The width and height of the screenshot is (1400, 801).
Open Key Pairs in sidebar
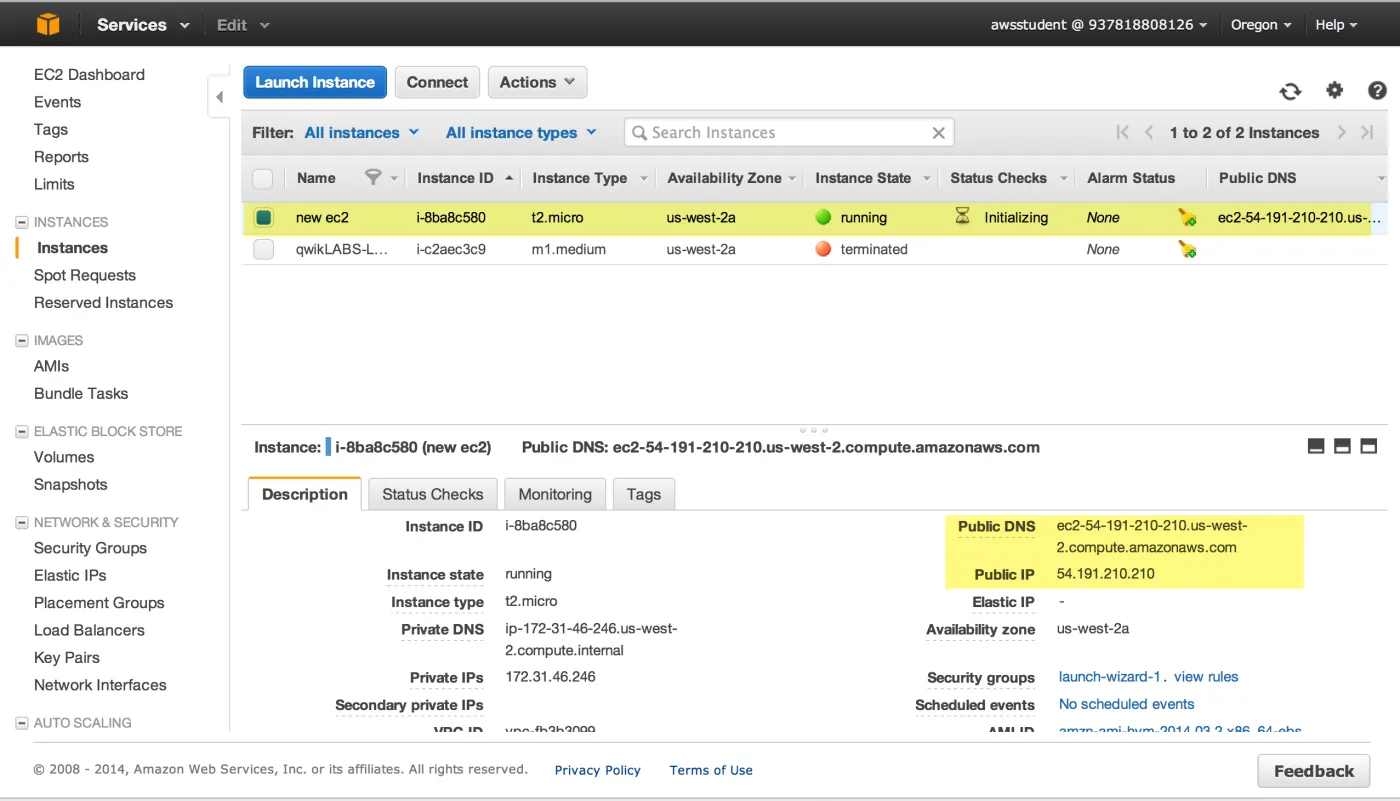[x=67, y=657]
